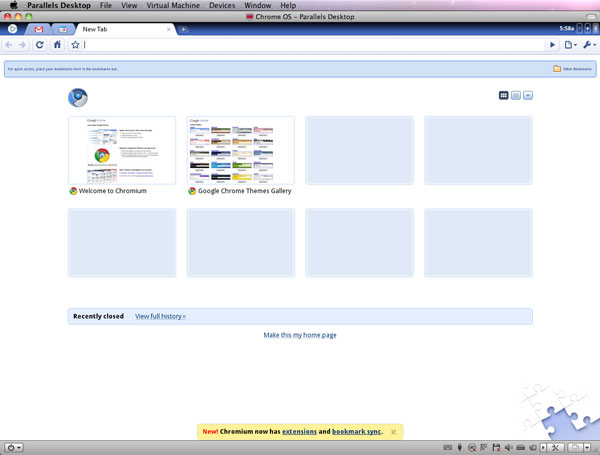This screenshot has height=455, width=600.
Task: Open the page menu dropdown
Action: [x=571, y=45]
